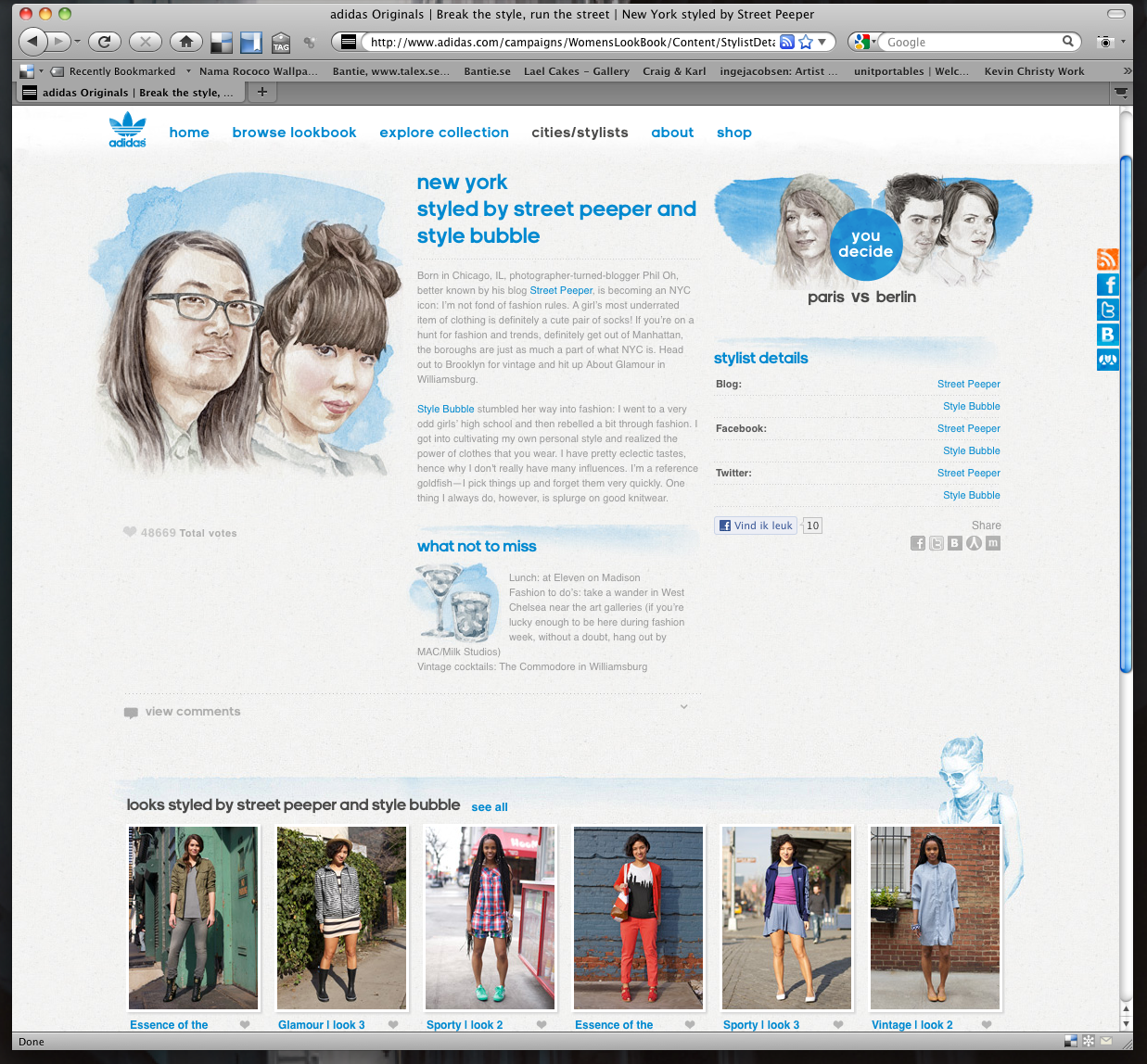Expand comments with the down chevron
Screen dimensions: 1147x1064
tap(684, 706)
